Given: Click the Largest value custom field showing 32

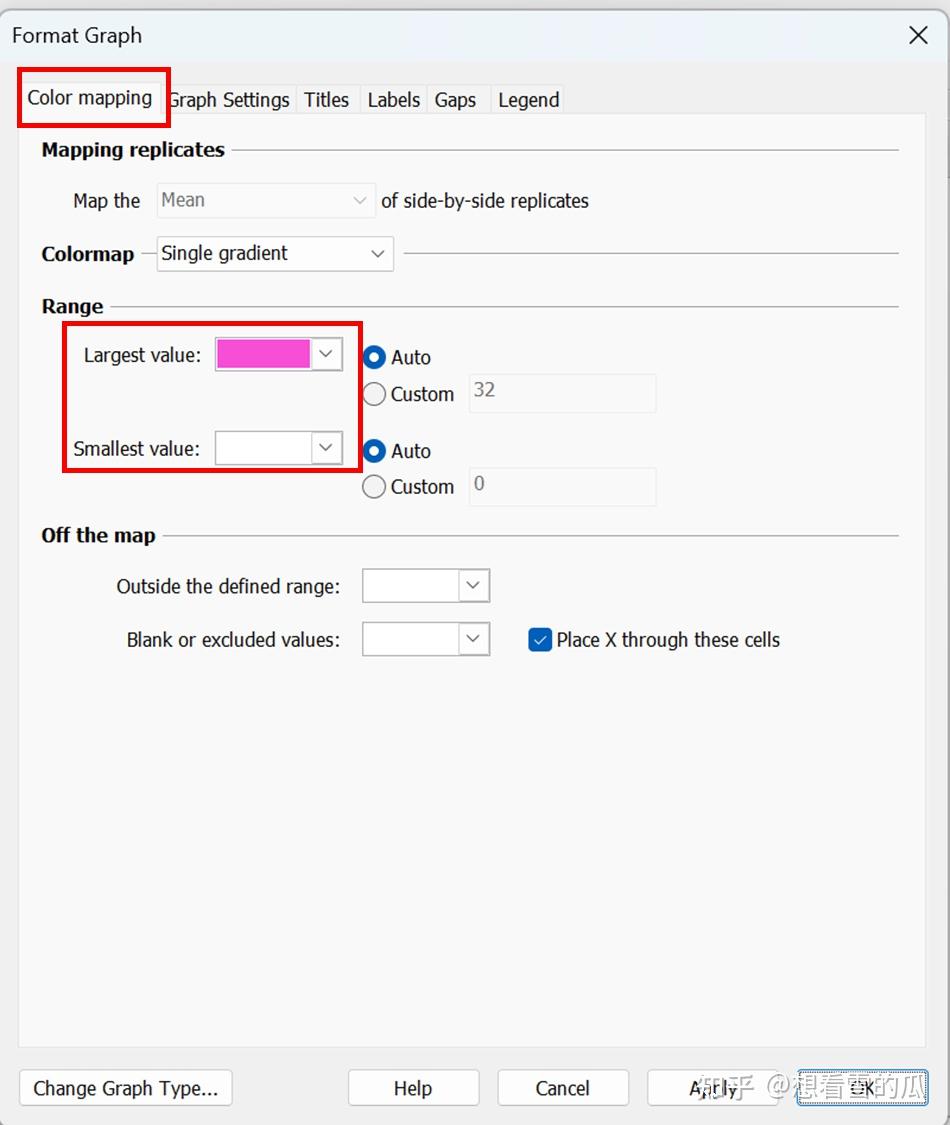Looking at the screenshot, I should click(x=563, y=392).
